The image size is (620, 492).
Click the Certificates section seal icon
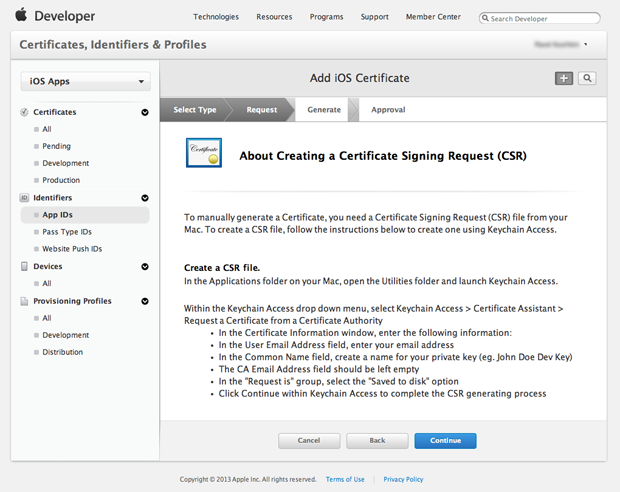coord(24,112)
